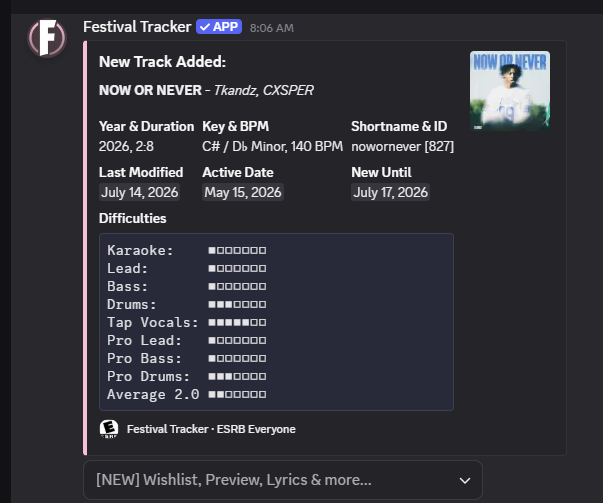This screenshot has height=503, width=603.
Task: Click the Pro Drums difficulty row
Action: pyautogui.click(x=187, y=376)
